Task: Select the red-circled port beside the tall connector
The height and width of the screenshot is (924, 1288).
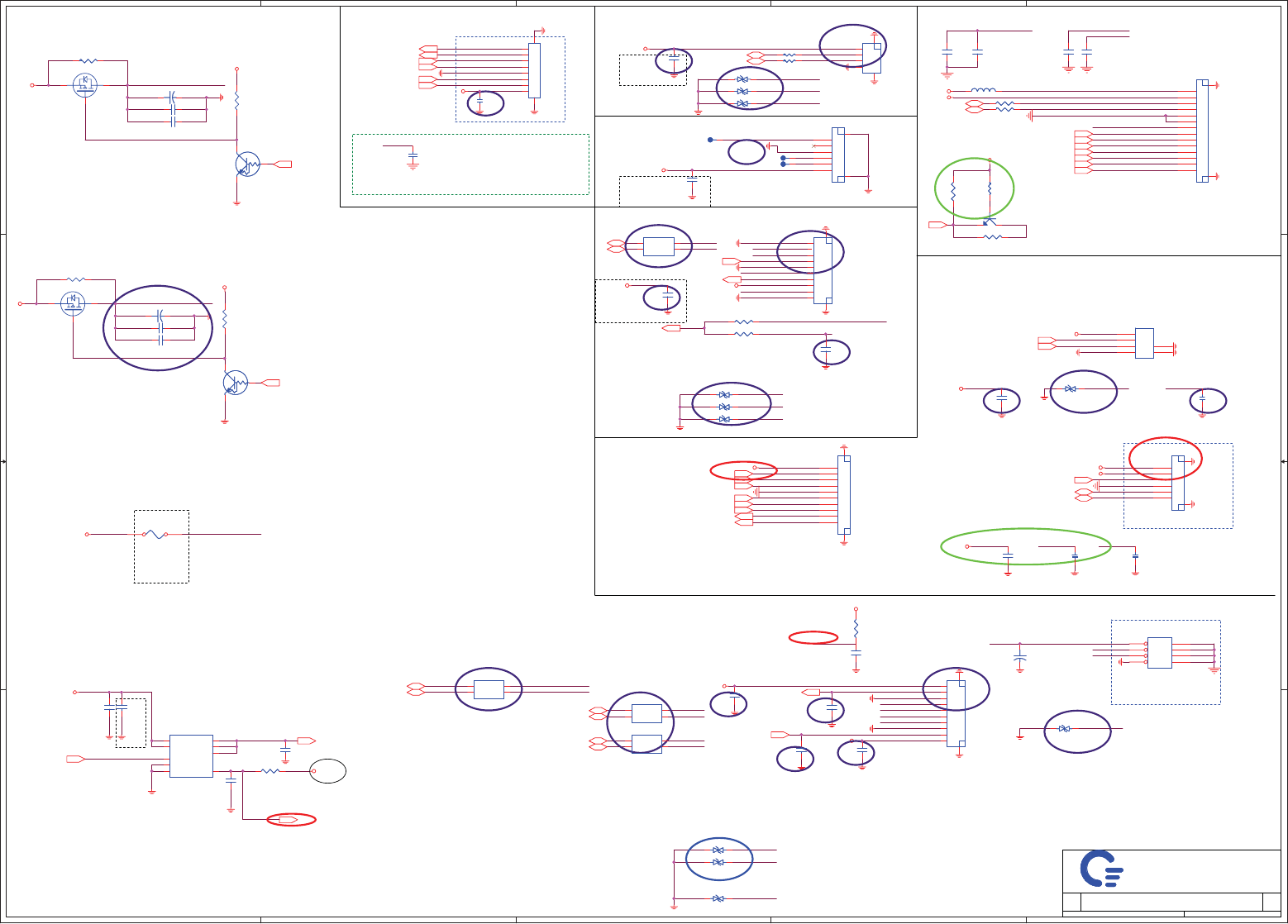Action: click(743, 473)
